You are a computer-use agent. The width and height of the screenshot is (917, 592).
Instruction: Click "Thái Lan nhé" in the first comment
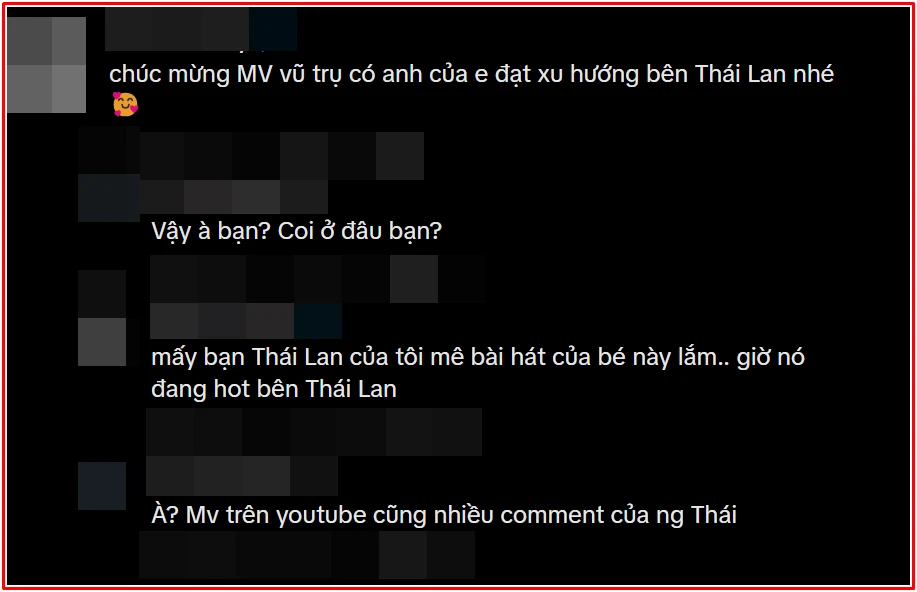pos(764,74)
